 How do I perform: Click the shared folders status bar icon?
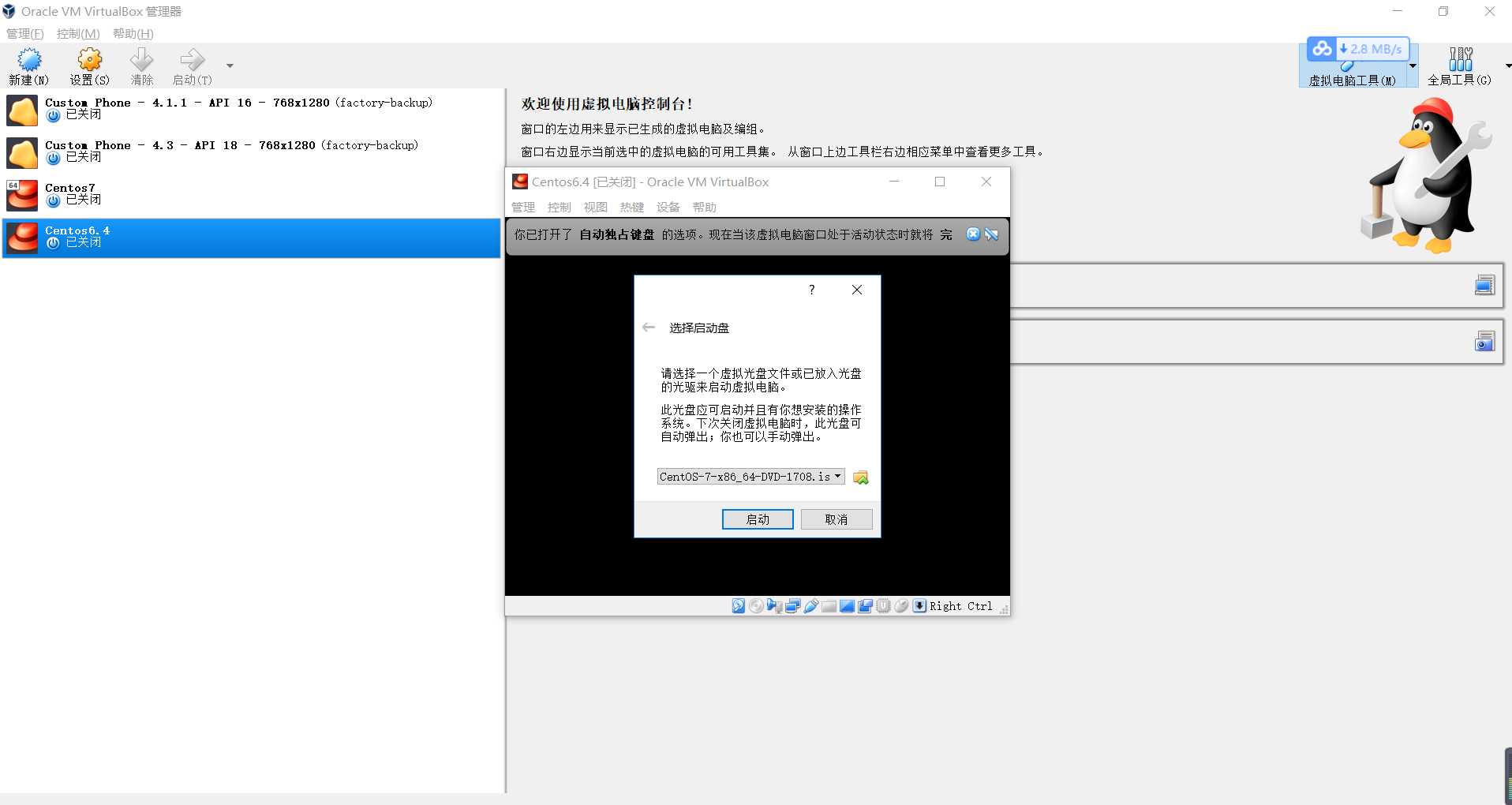click(x=829, y=606)
